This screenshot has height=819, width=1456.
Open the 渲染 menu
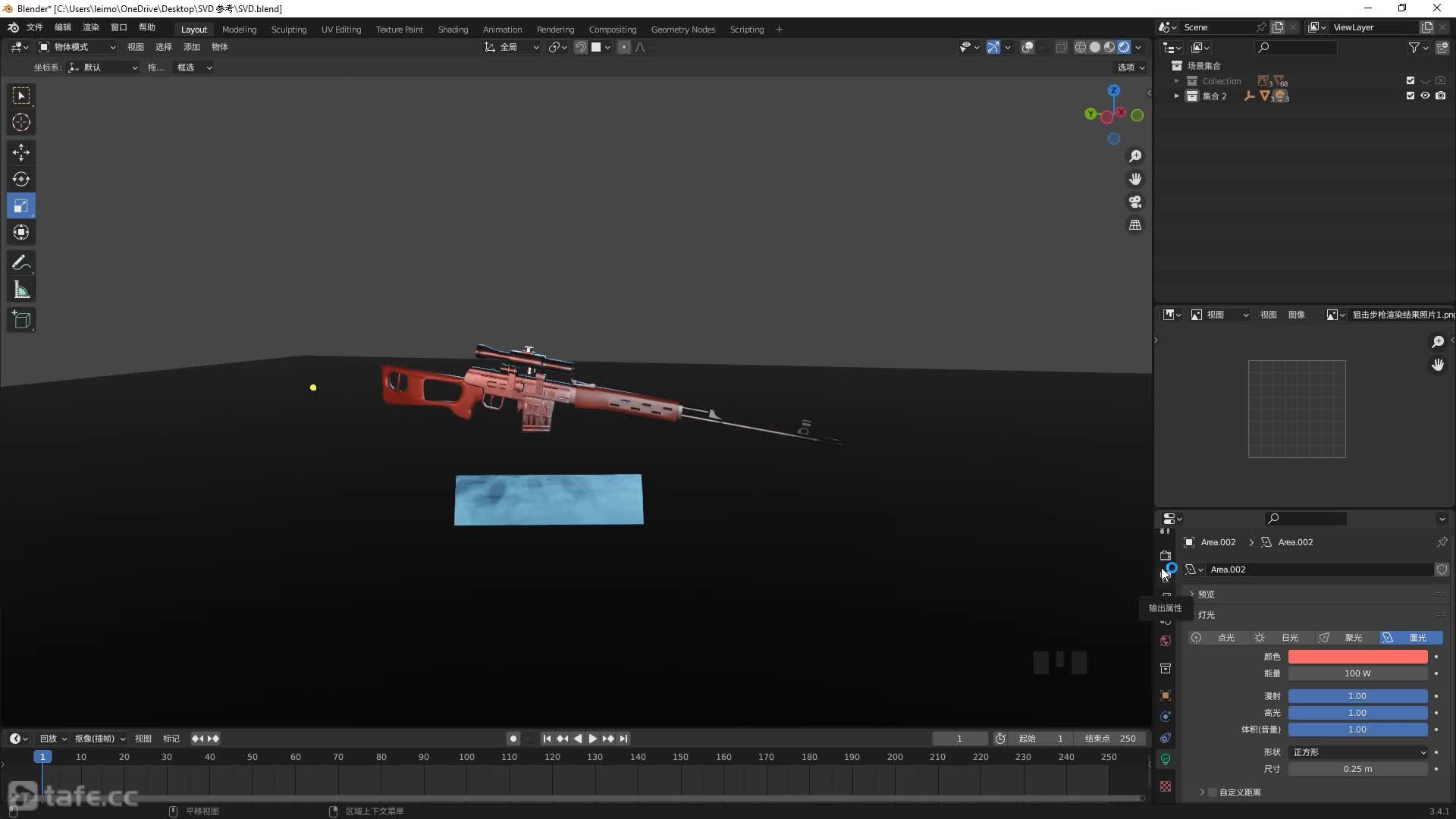pos(91,27)
